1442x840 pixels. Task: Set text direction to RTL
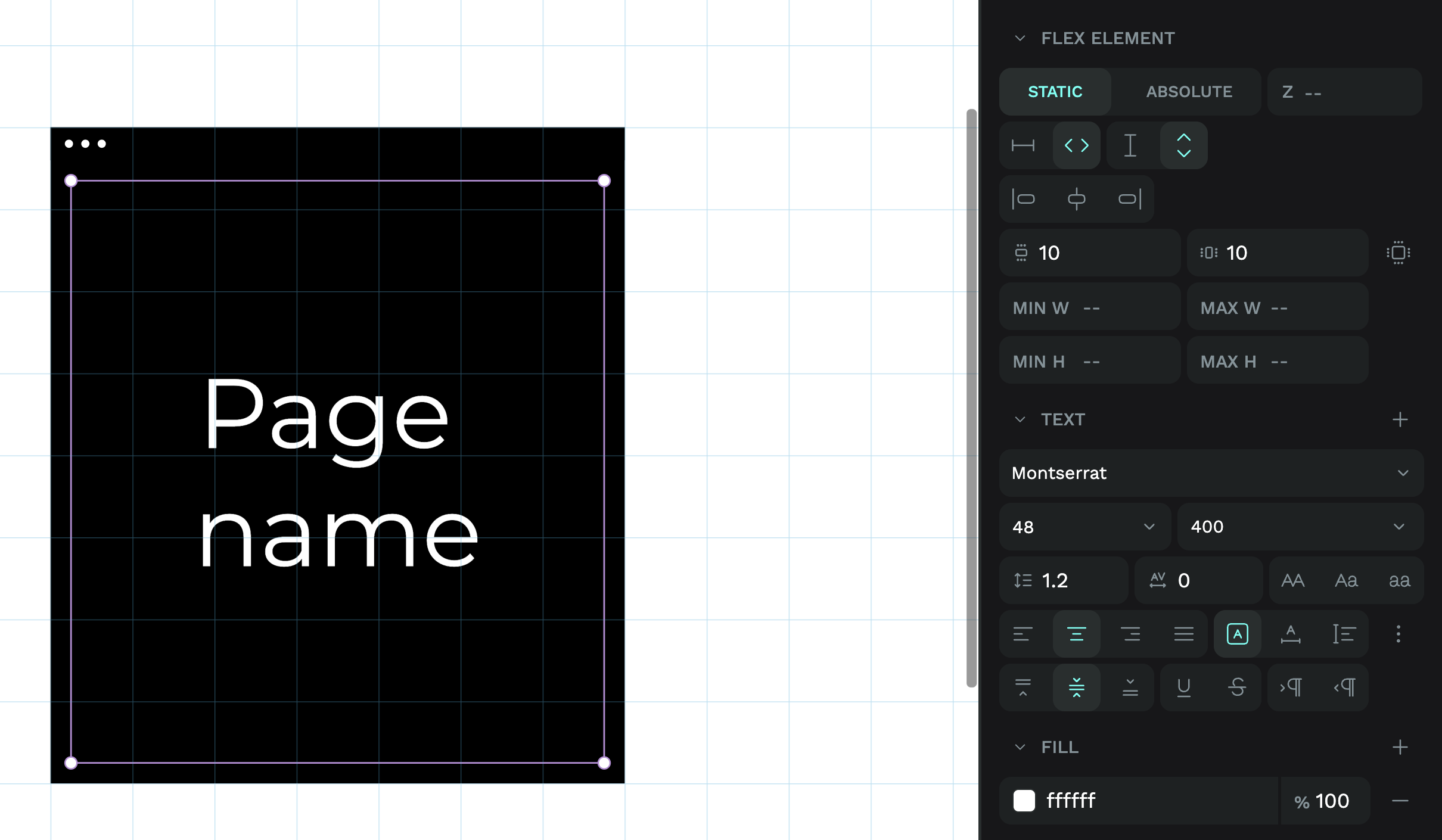point(1344,687)
